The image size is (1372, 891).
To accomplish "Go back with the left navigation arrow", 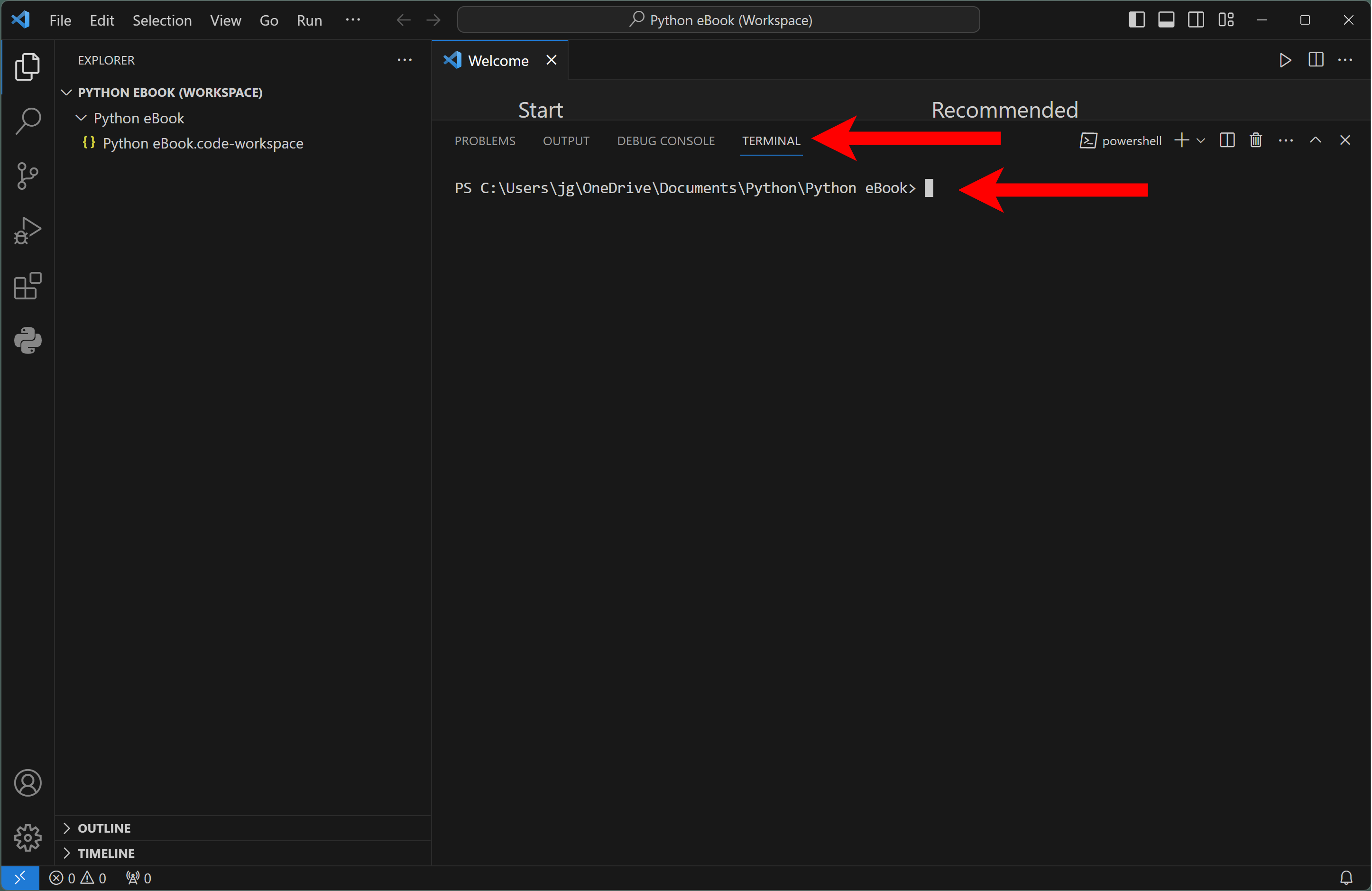I will tap(404, 20).
